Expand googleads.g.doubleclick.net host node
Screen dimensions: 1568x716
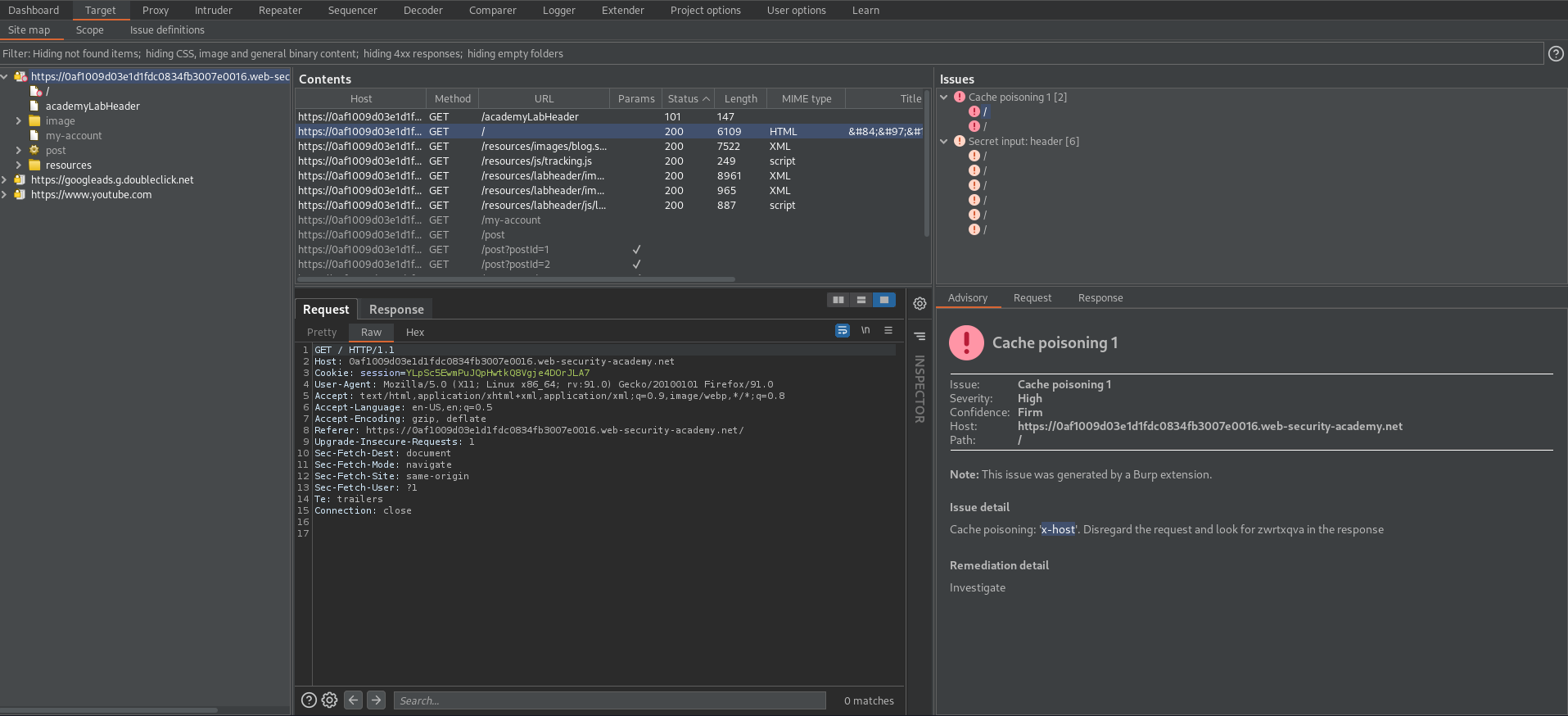pyautogui.click(x=5, y=180)
